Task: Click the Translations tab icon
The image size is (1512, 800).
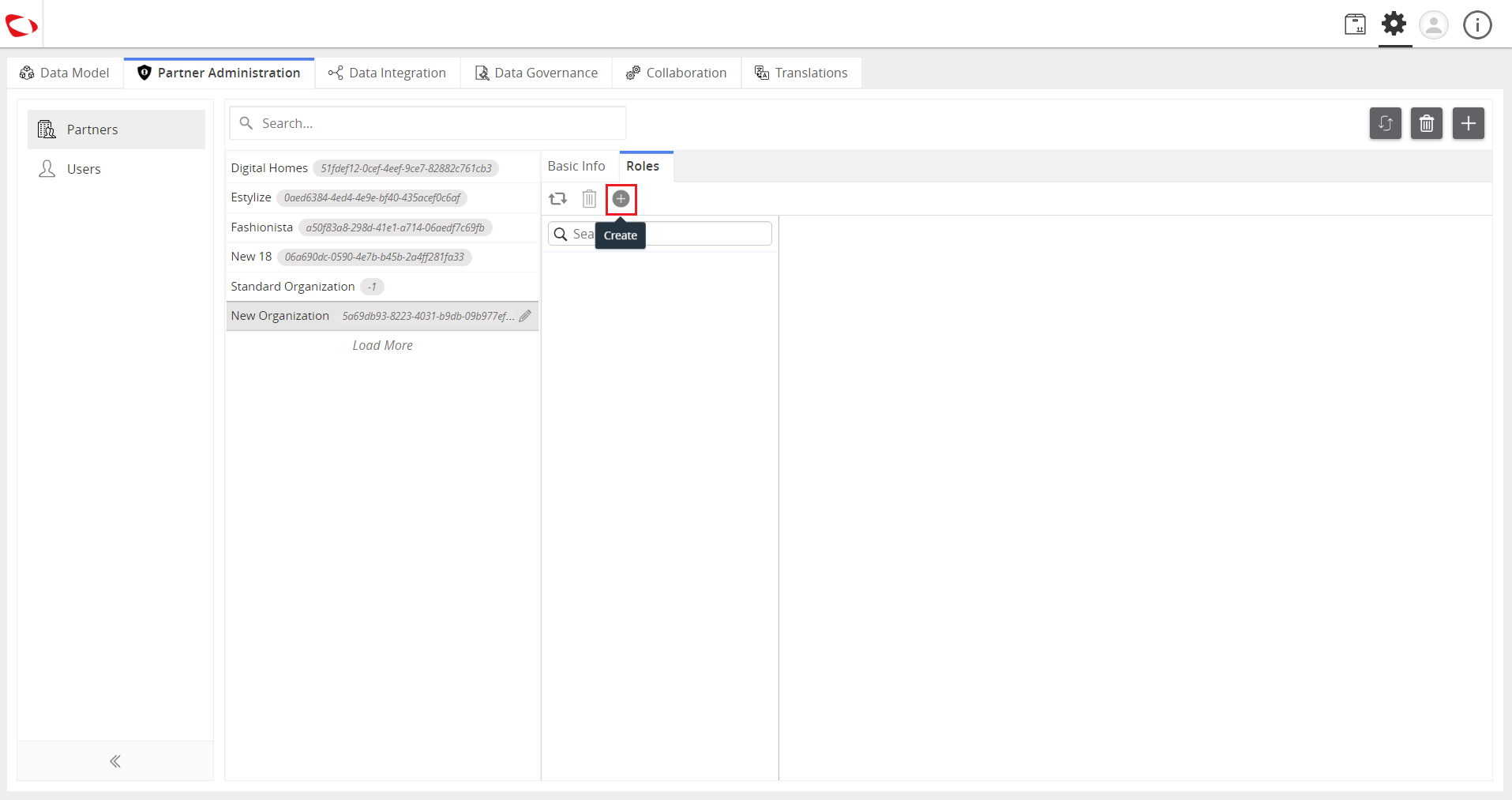Action: [762, 73]
